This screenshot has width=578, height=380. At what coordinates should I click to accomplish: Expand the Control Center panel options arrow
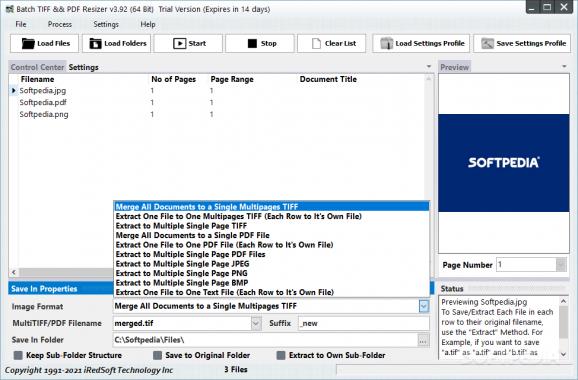coord(429,67)
